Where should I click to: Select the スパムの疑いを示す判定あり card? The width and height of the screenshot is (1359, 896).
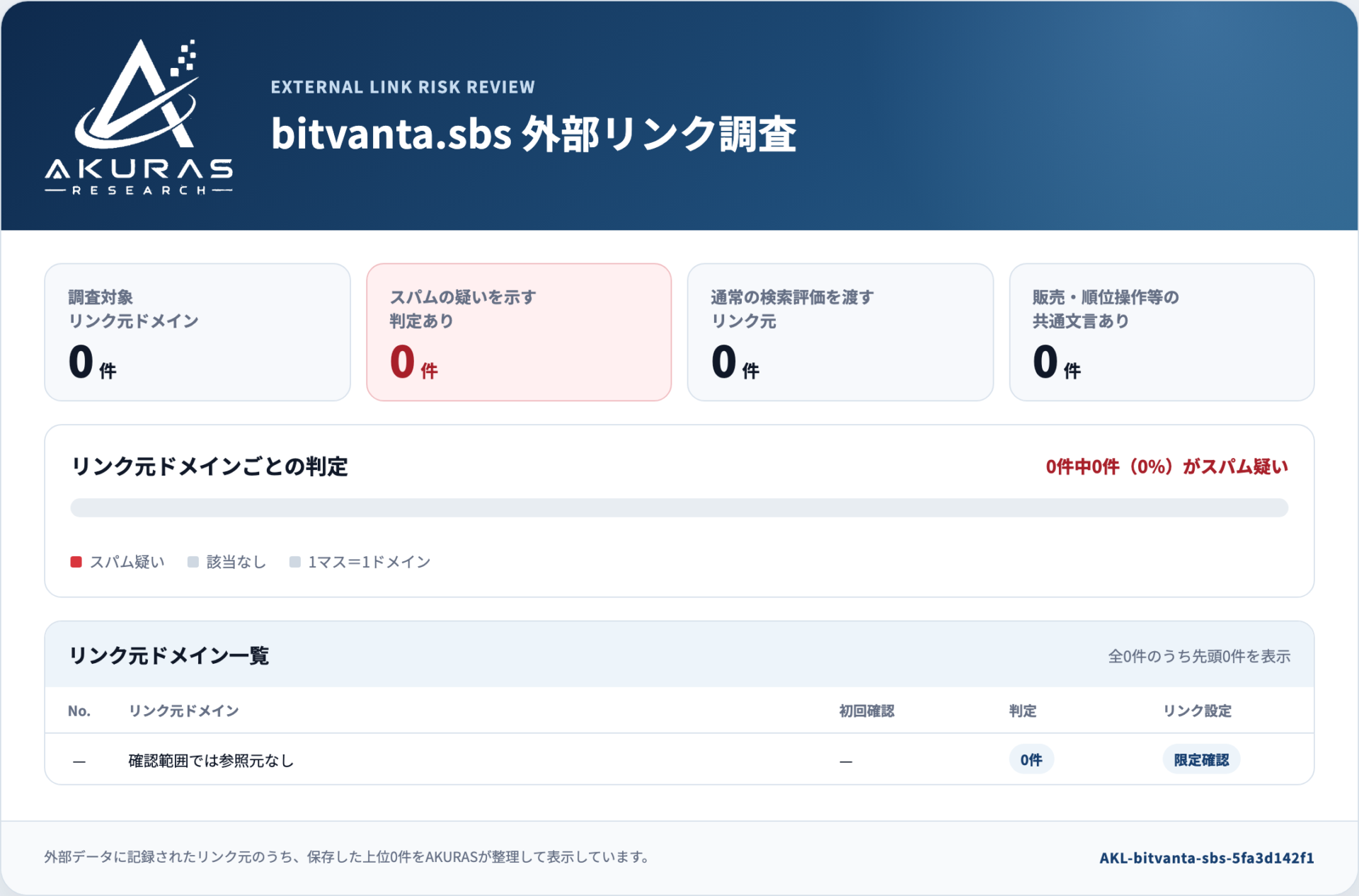click(519, 332)
